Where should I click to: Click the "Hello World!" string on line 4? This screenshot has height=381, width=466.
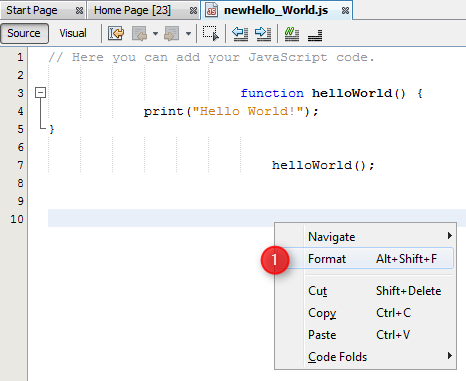tap(248, 111)
